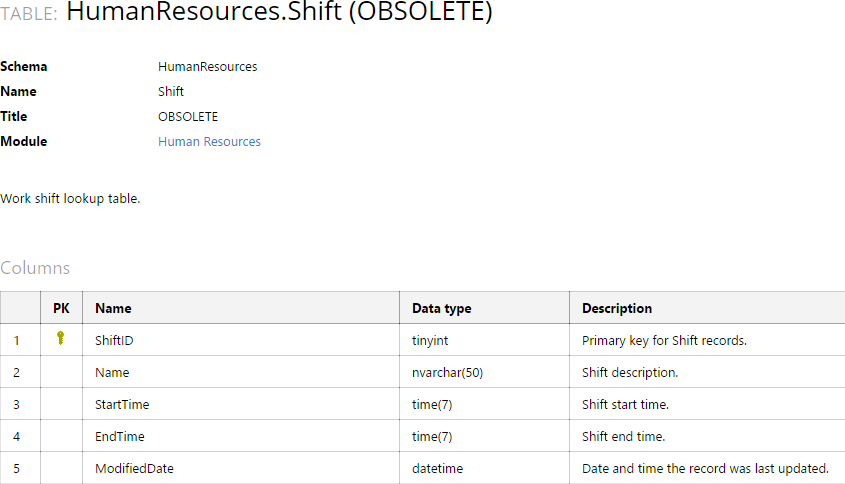Open the Human Resources module link
Viewport: 845px width, 484px height.
[209, 142]
